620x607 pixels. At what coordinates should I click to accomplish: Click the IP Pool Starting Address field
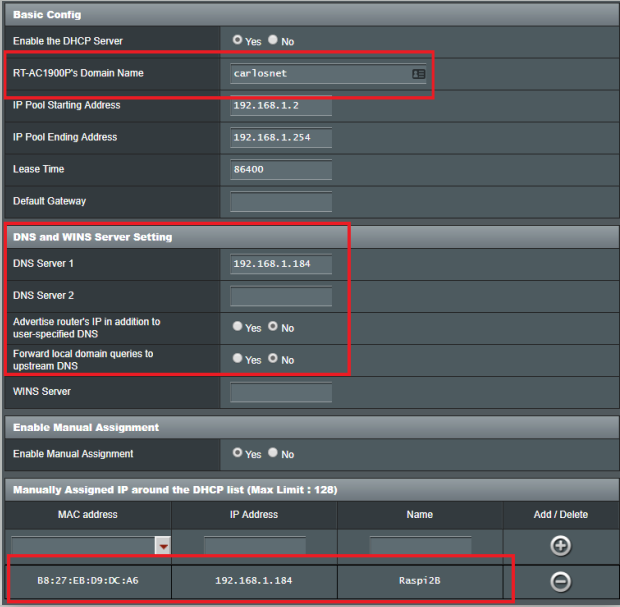pyautogui.click(x=281, y=106)
